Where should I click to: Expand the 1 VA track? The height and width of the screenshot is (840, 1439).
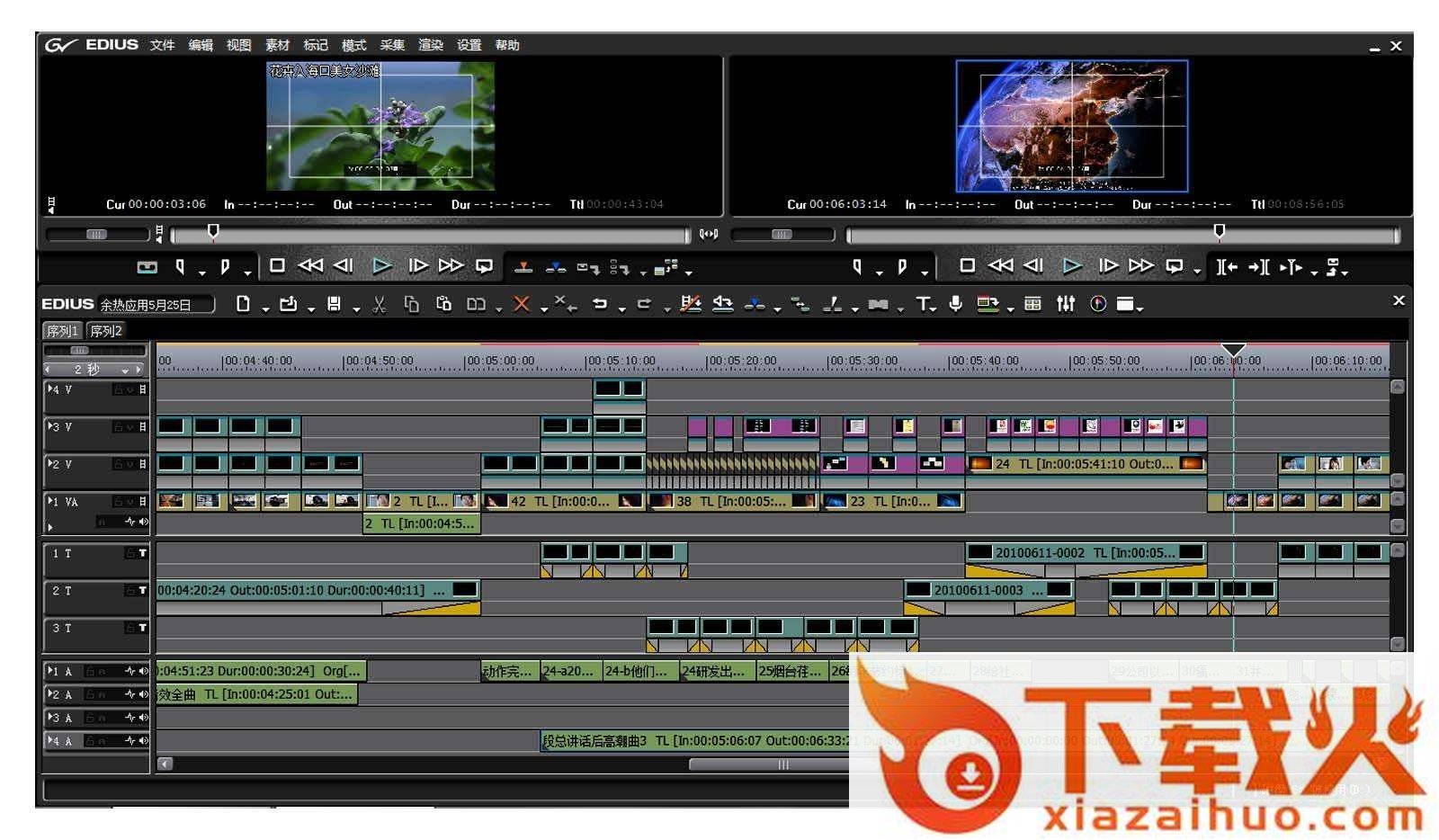[49, 501]
